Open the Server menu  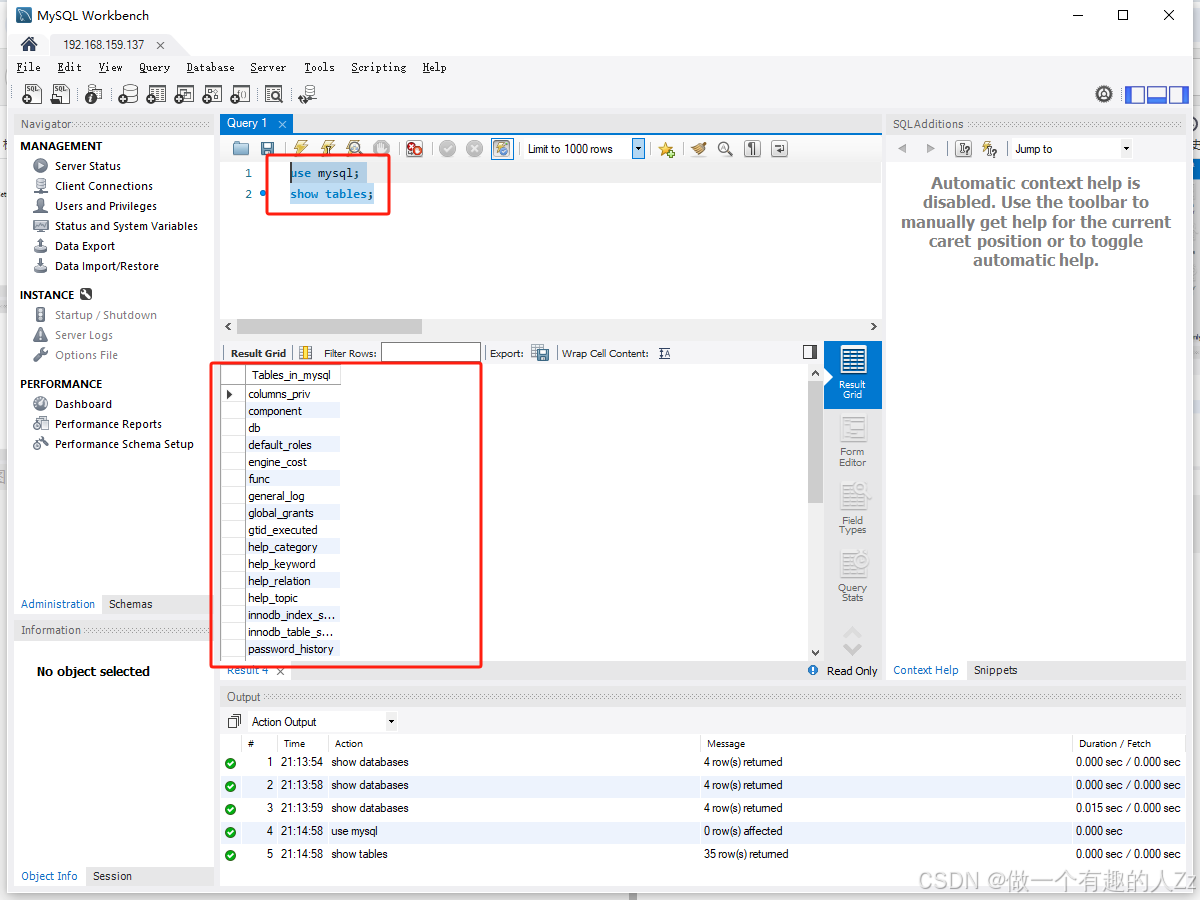click(268, 67)
